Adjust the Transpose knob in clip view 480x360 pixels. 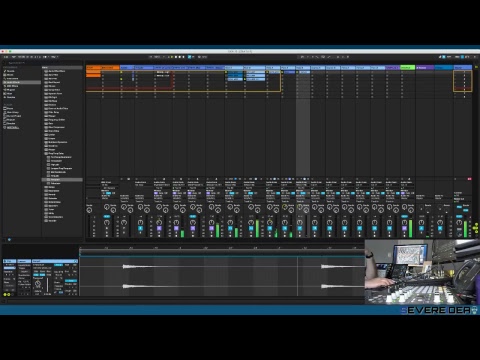[38, 284]
